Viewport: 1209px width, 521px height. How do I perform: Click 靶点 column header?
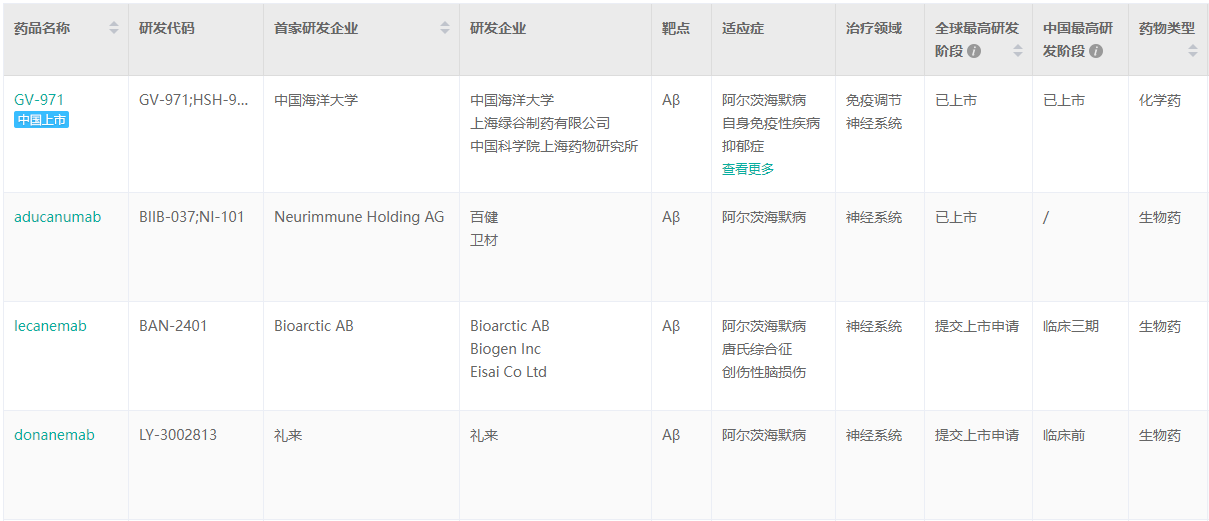pos(676,28)
